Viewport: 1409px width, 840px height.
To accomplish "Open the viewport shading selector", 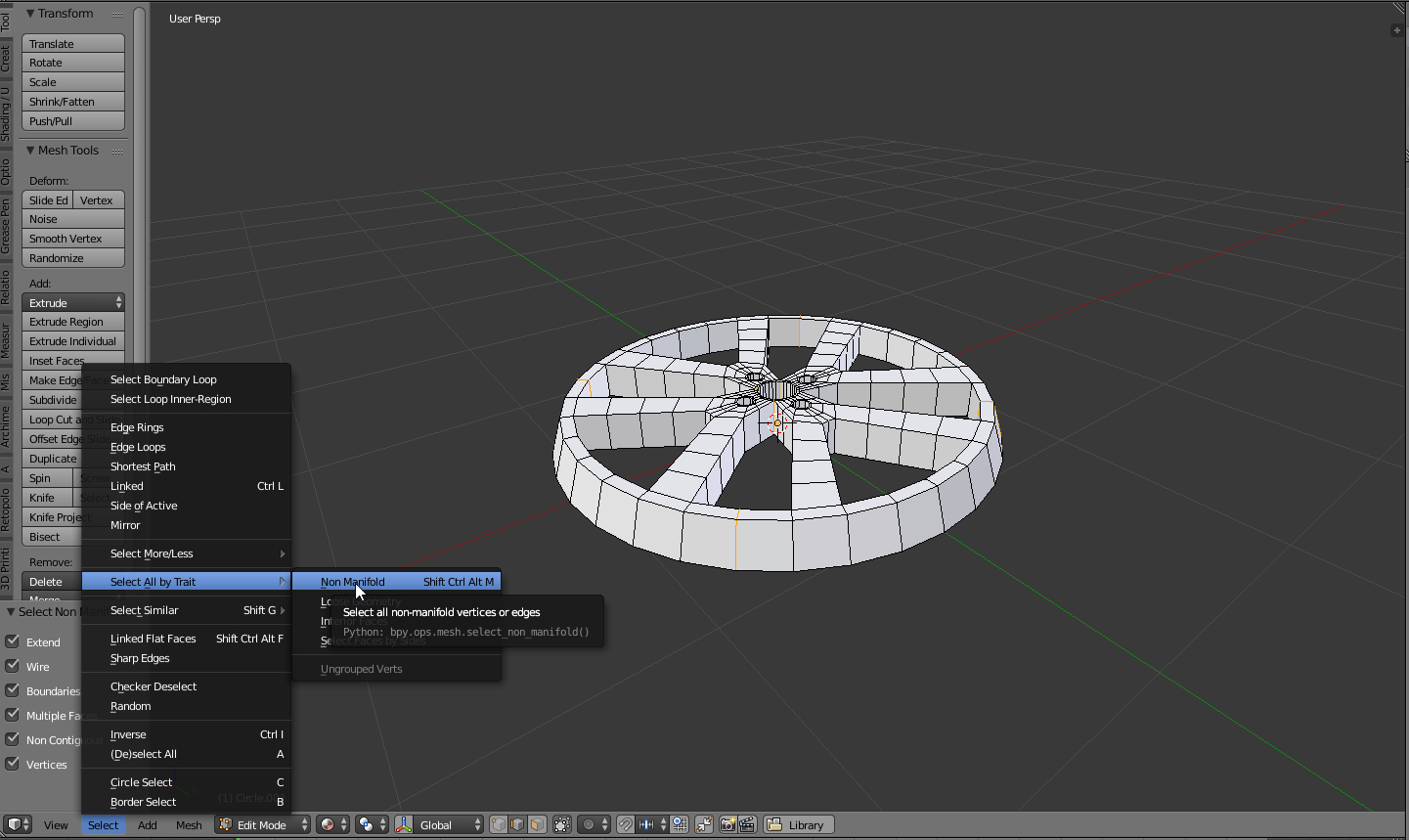I will click(332, 824).
